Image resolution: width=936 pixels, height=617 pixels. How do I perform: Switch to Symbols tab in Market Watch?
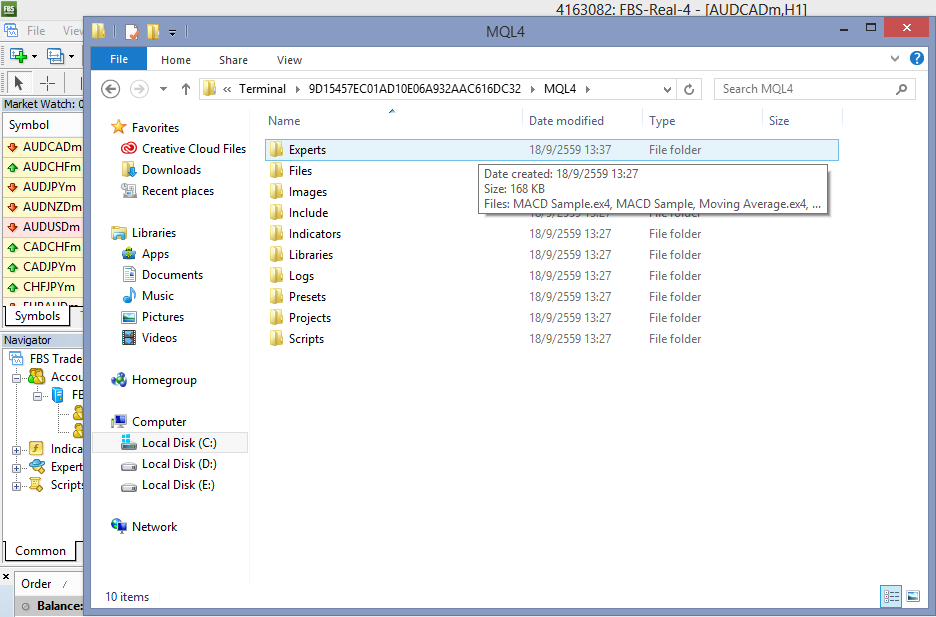tap(37, 316)
